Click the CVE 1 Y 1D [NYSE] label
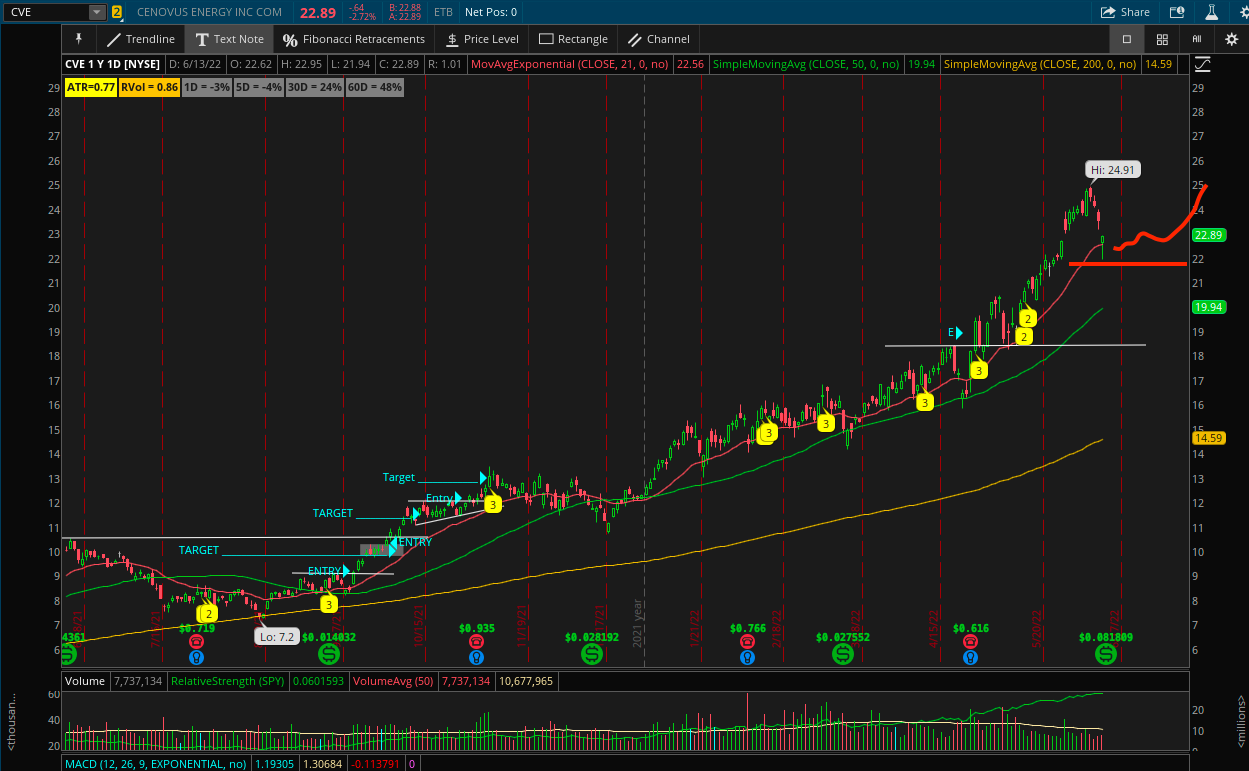Screen dimensions: 1249x771 (113, 64)
